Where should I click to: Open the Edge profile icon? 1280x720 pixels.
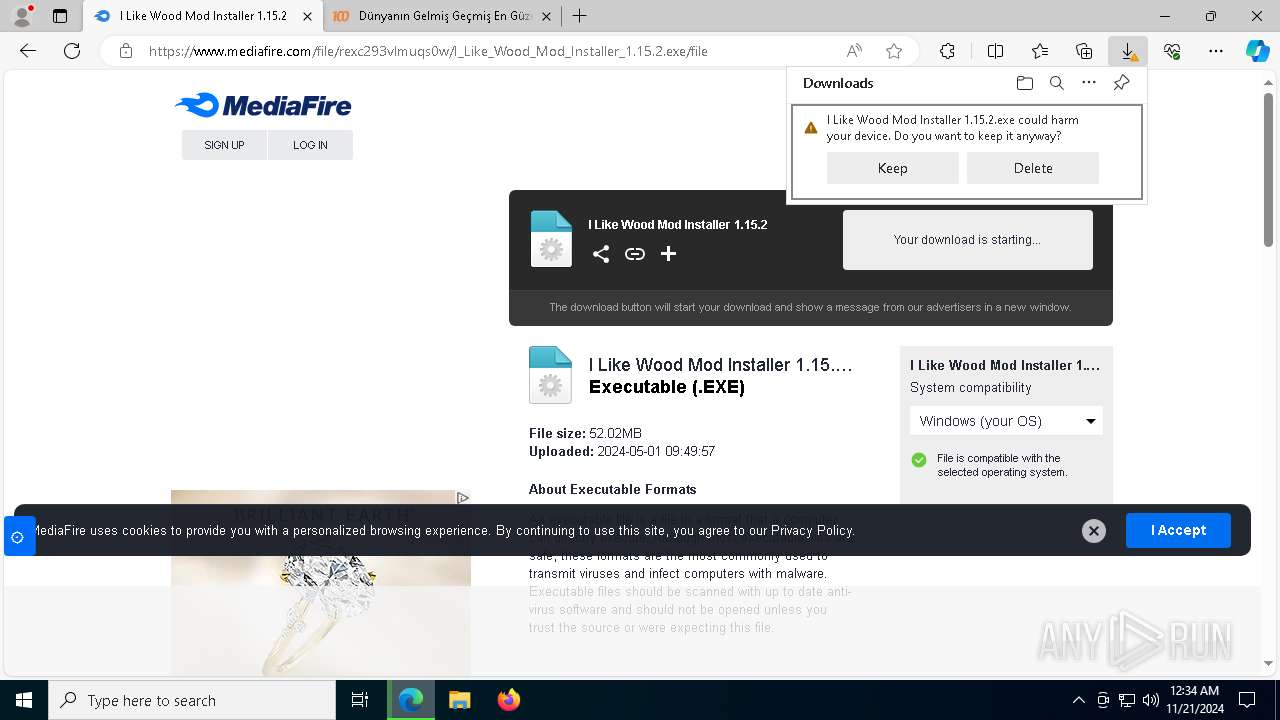22,16
